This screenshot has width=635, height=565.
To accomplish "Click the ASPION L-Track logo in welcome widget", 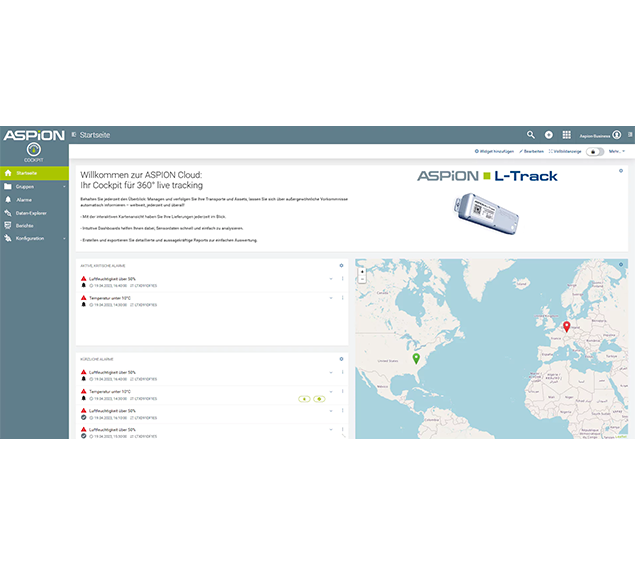I will pos(487,176).
